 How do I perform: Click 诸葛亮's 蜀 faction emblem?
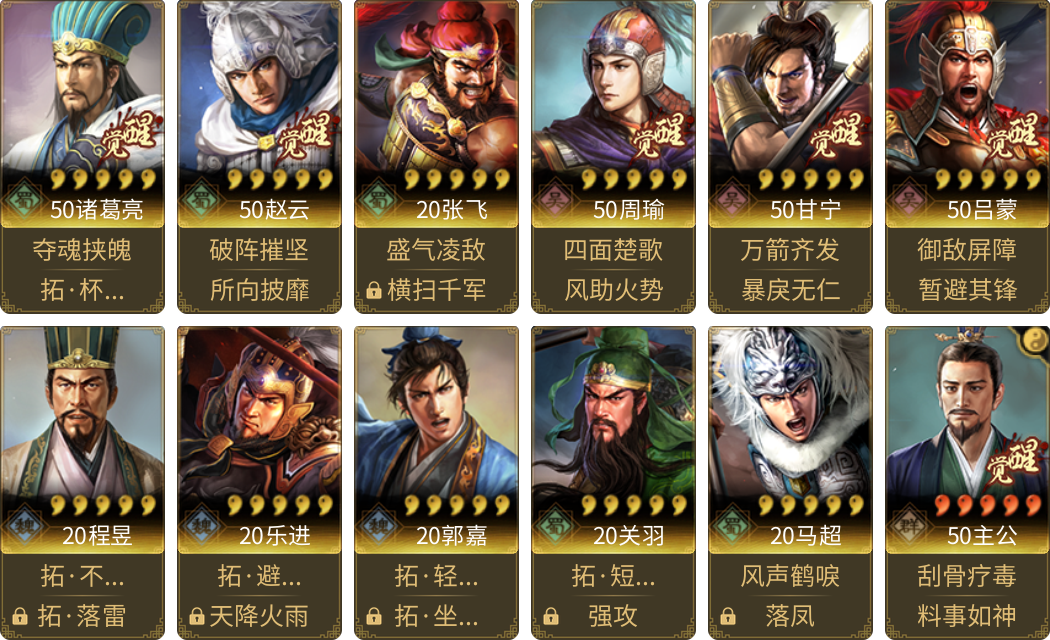24,200
